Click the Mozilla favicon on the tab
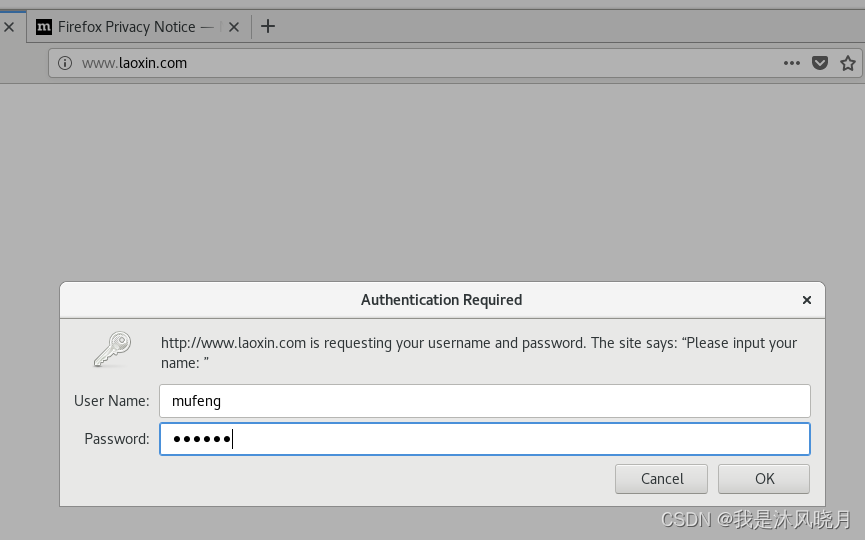This screenshot has width=865, height=540. [x=44, y=26]
